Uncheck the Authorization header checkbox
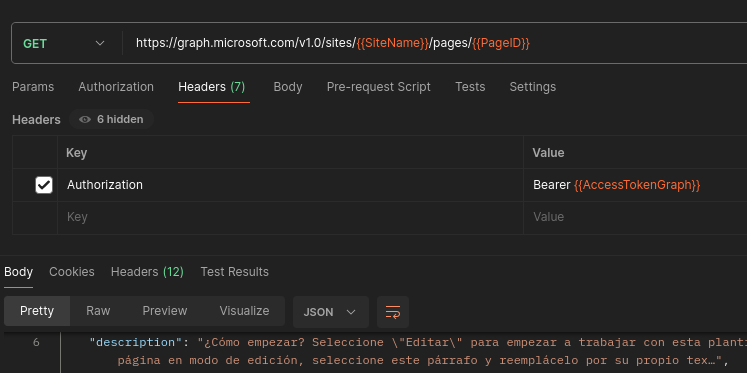Image resolution: width=747 pixels, height=373 pixels. pos(44,185)
